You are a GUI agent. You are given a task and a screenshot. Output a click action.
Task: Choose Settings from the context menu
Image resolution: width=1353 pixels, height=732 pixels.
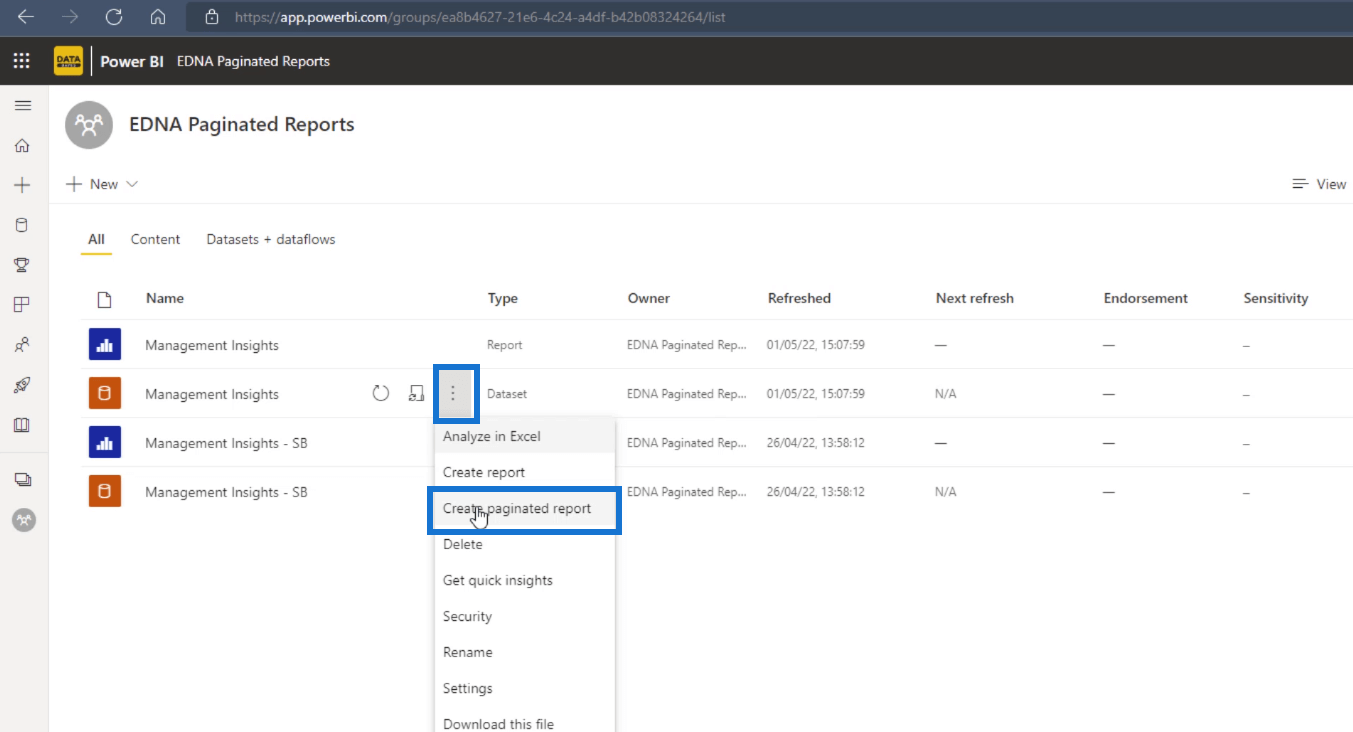525,689
